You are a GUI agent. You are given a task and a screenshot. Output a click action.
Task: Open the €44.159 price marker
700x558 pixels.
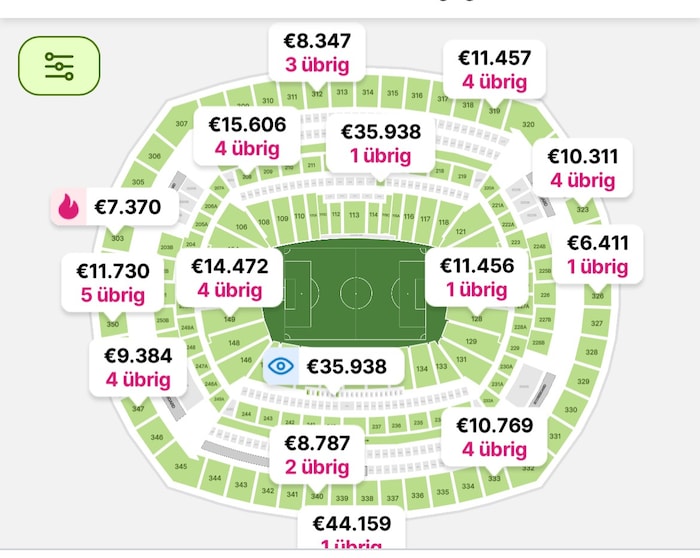coord(351,527)
